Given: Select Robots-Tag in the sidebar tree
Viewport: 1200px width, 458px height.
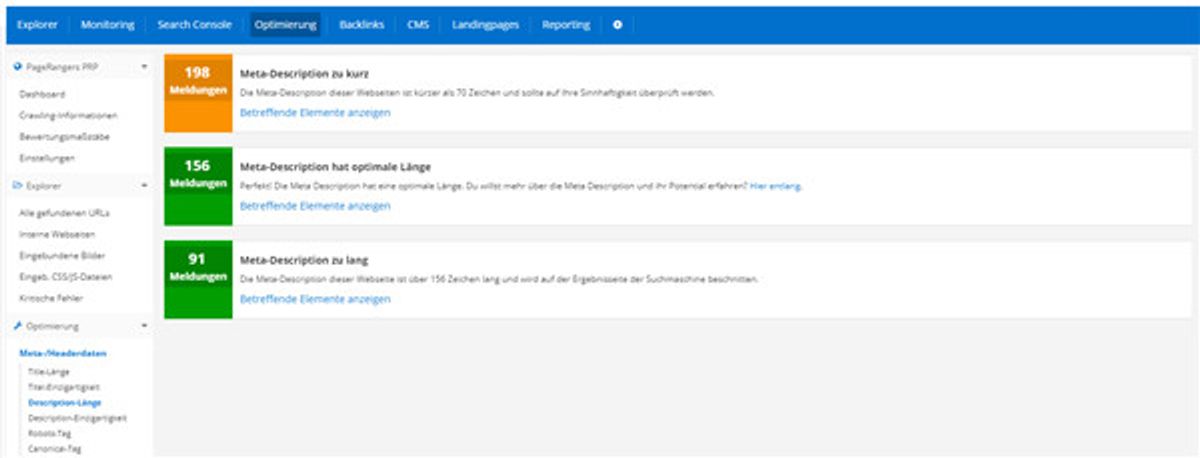Looking at the screenshot, I should tap(51, 433).
